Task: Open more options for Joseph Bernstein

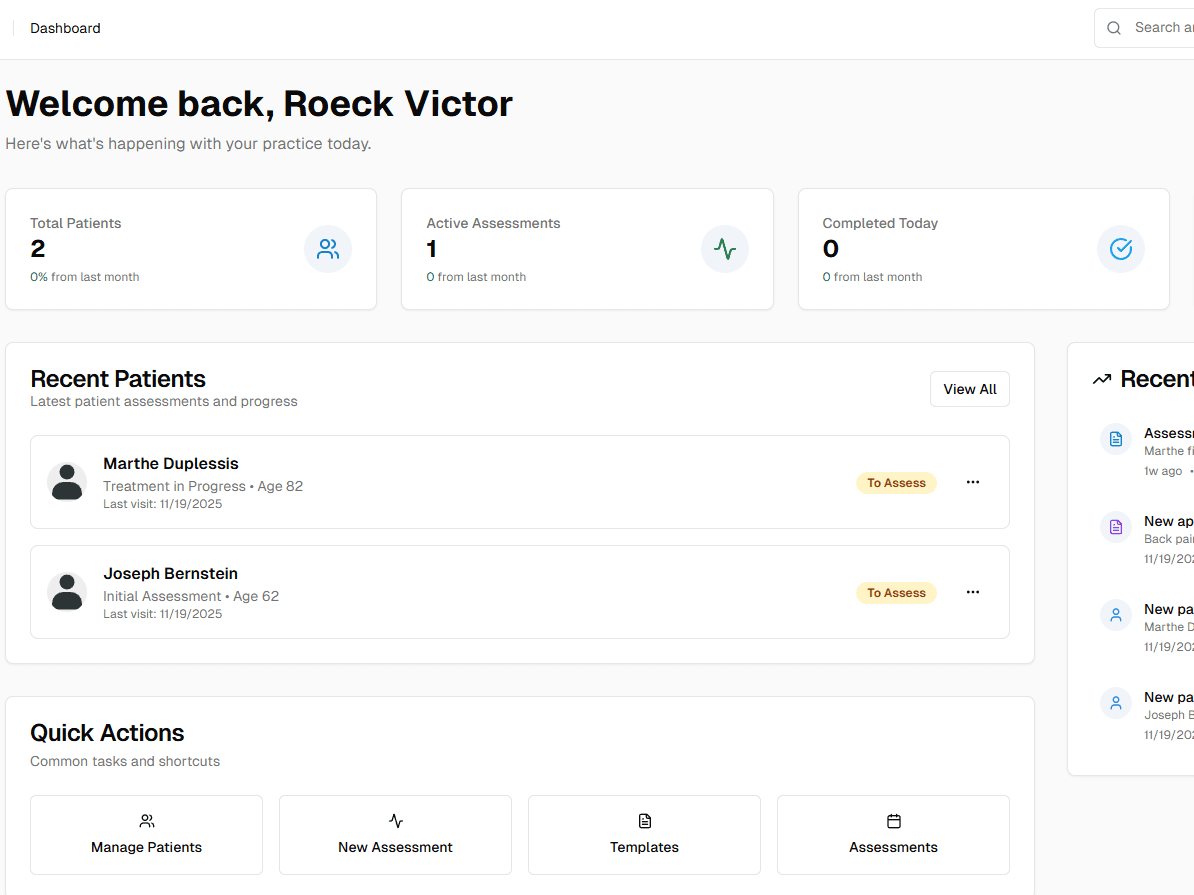Action: pyautogui.click(x=973, y=592)
